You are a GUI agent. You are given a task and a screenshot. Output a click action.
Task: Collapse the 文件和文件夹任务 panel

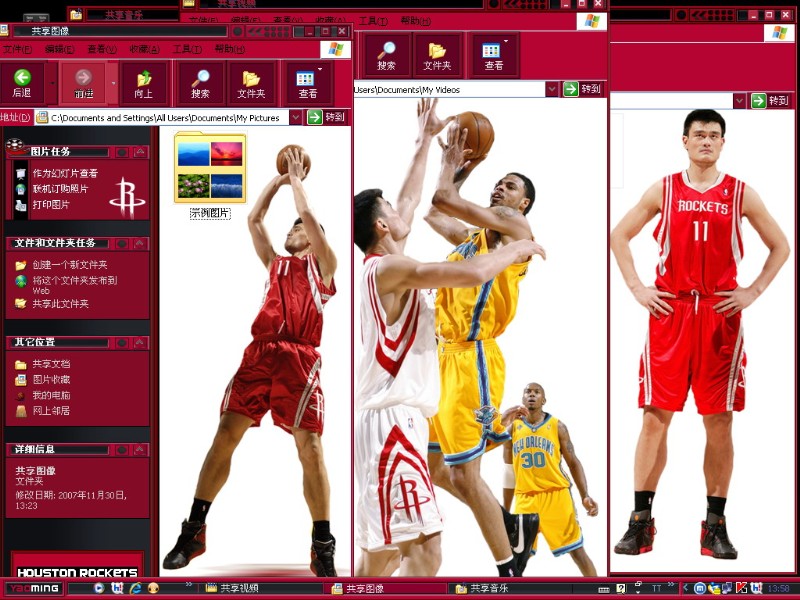pyautogui.click(x=140, y=243)
